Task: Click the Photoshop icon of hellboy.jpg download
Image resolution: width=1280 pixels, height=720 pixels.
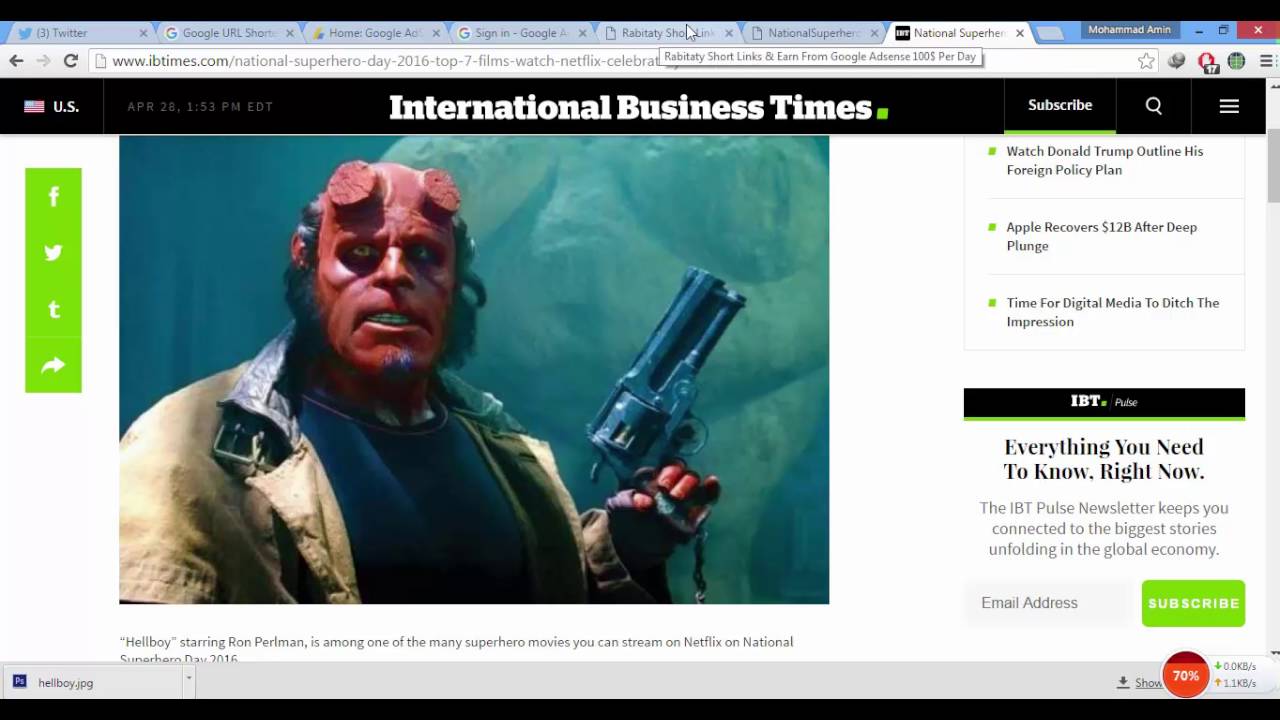Action: [20, 682]
